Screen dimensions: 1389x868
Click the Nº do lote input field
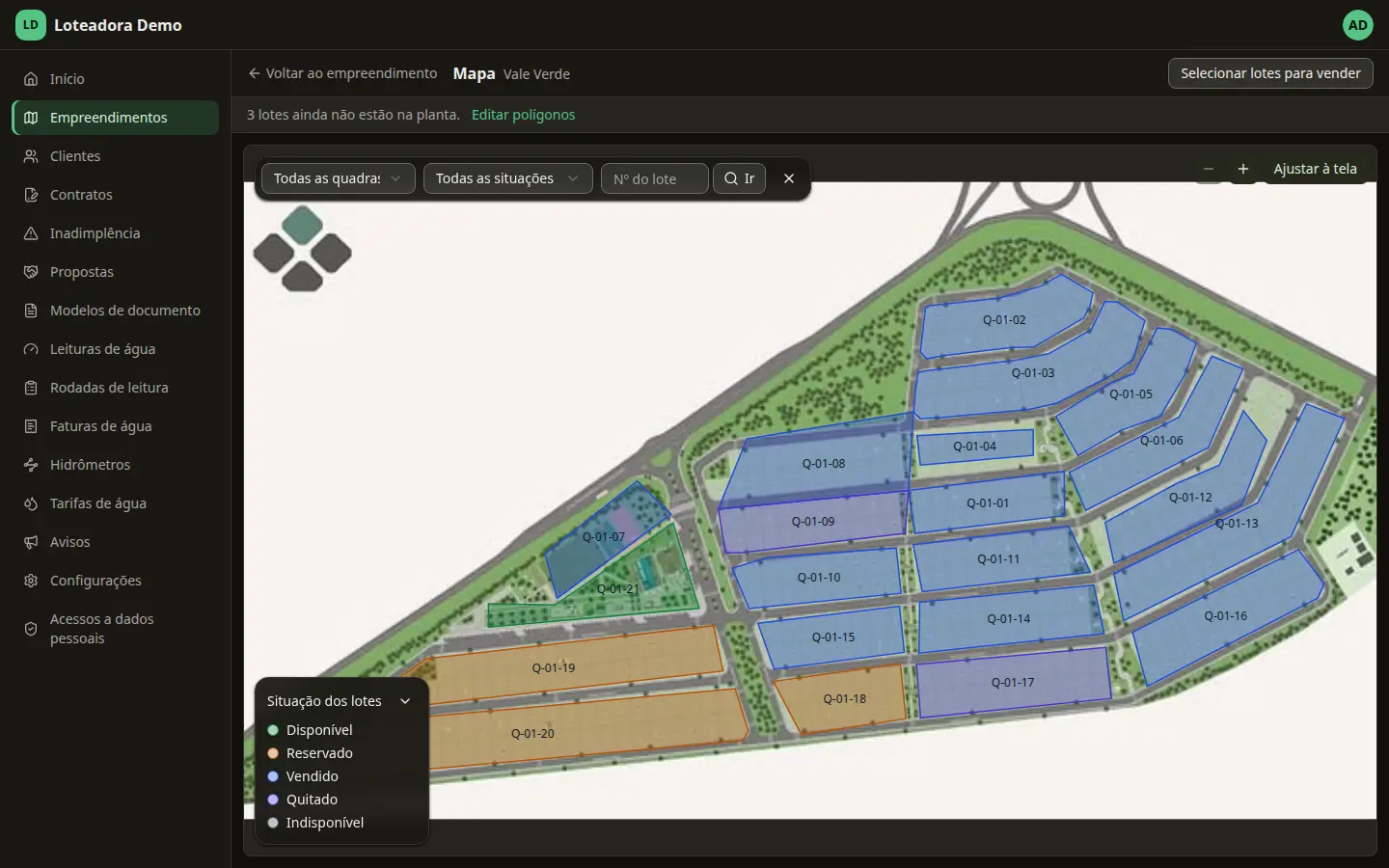tap(655, 178)
